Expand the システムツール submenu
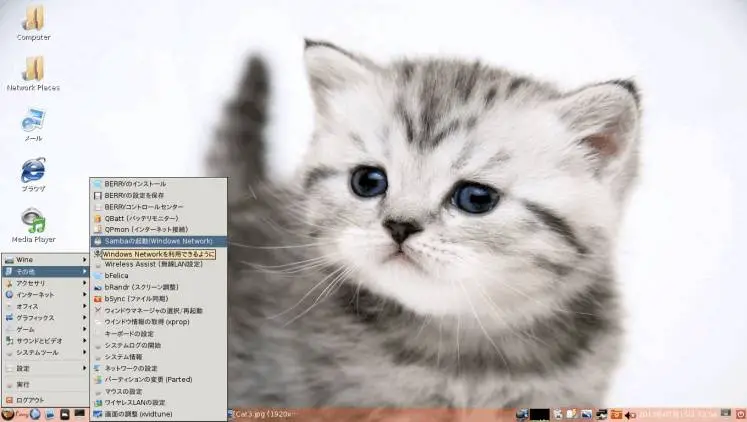The image size is (747, 422). coord(46,352)
